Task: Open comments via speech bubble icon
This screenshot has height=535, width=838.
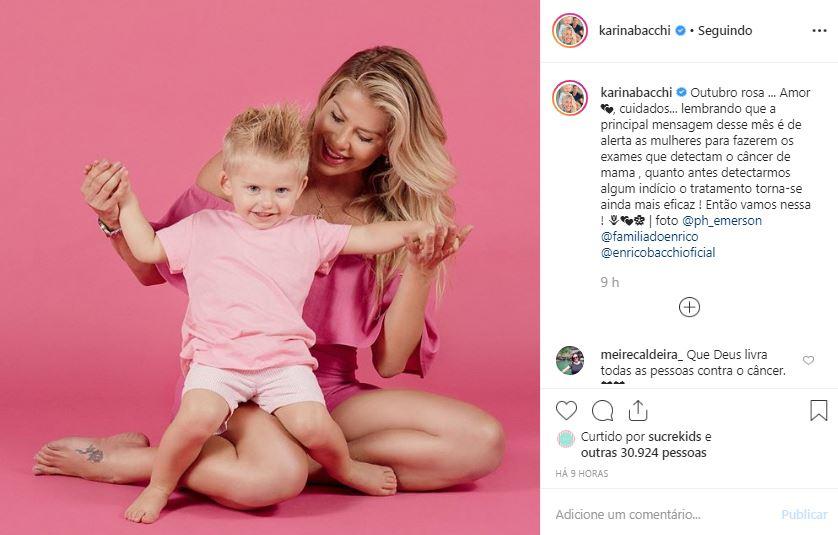Action: pos(602,411)
